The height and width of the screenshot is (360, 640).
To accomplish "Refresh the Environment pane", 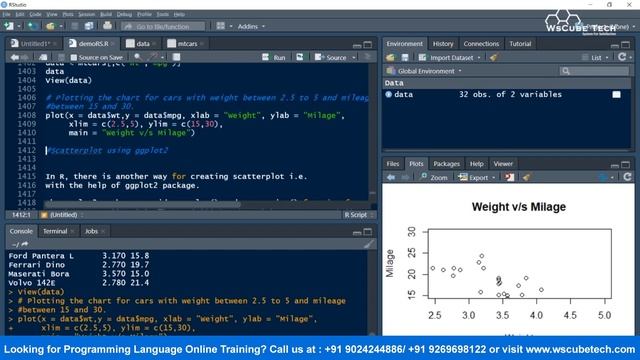I will pos(622,57).
